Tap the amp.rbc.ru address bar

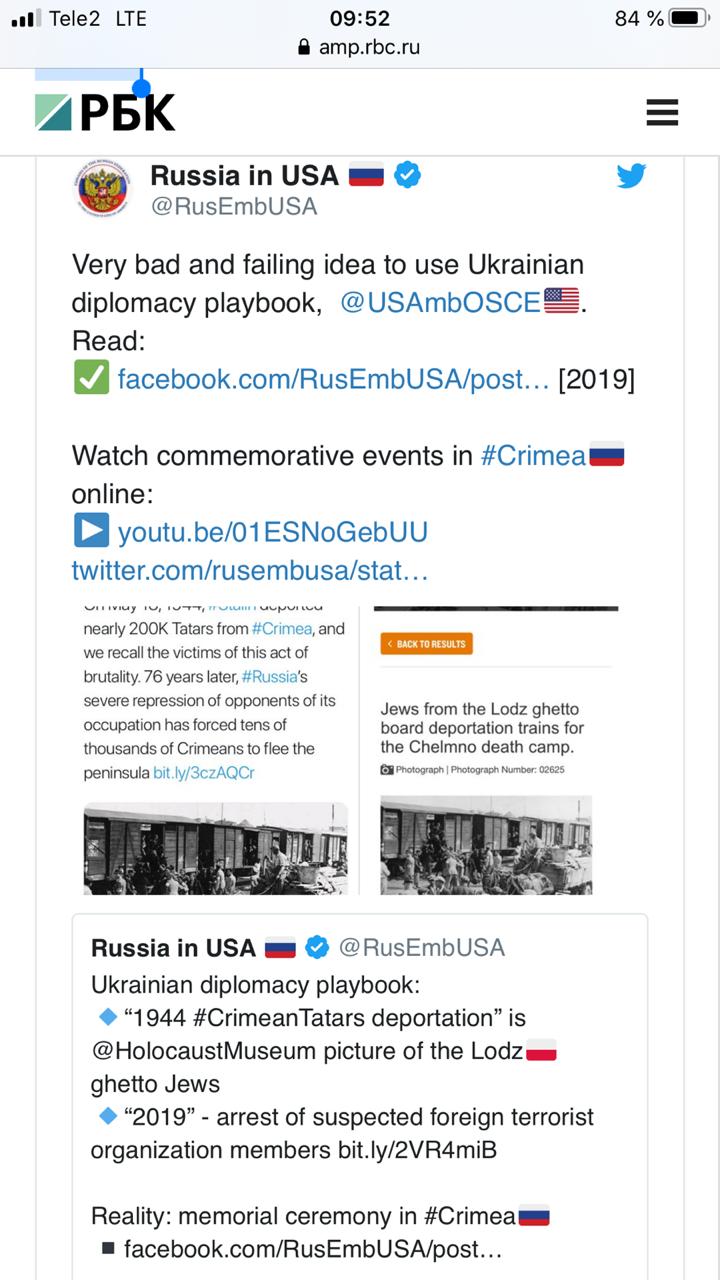[360, 47]
